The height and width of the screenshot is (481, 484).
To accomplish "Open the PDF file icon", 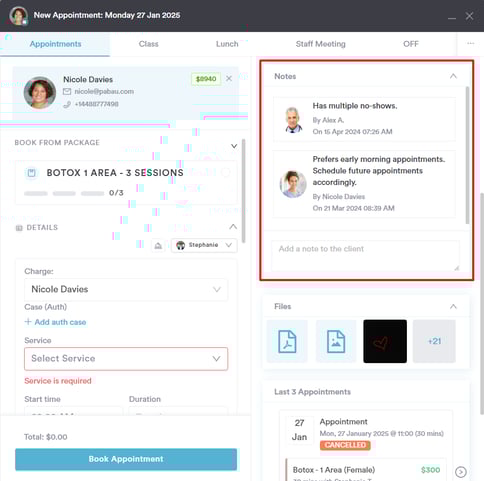I will pos(287,341).
